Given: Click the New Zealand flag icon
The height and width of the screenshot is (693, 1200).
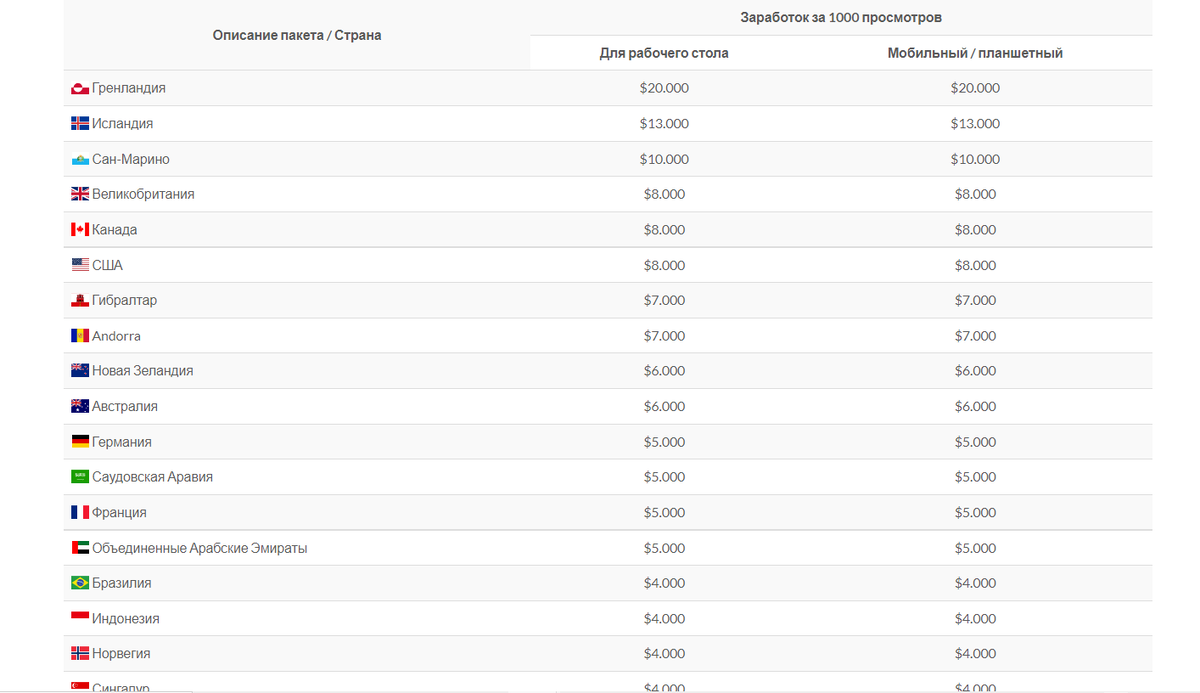Looking at the screenshot, I should pos(80,371).
